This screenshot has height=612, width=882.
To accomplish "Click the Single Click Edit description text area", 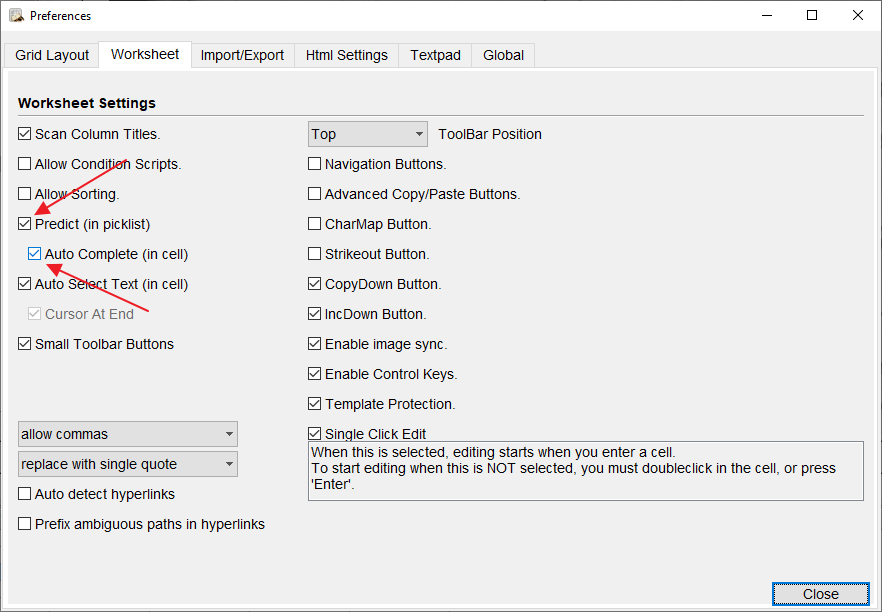I will (585, 470).
